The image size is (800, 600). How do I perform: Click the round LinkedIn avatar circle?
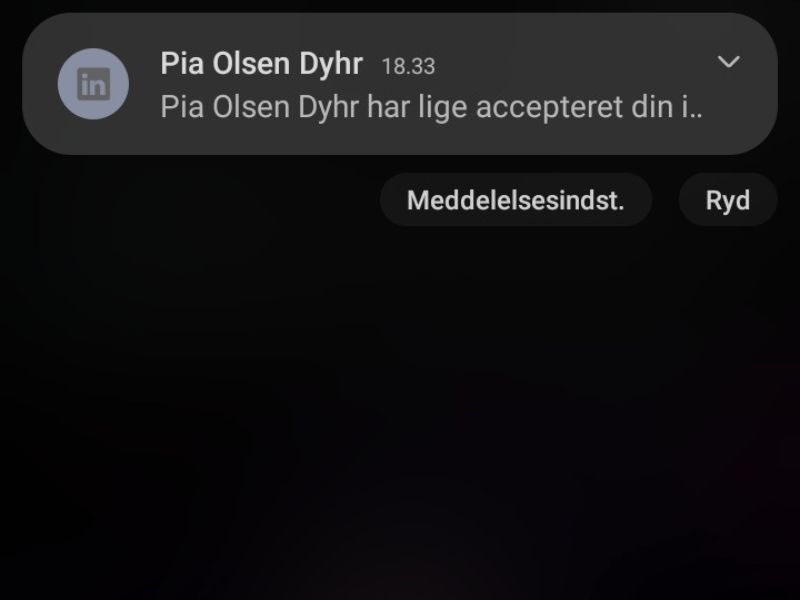tap(93, 84)
